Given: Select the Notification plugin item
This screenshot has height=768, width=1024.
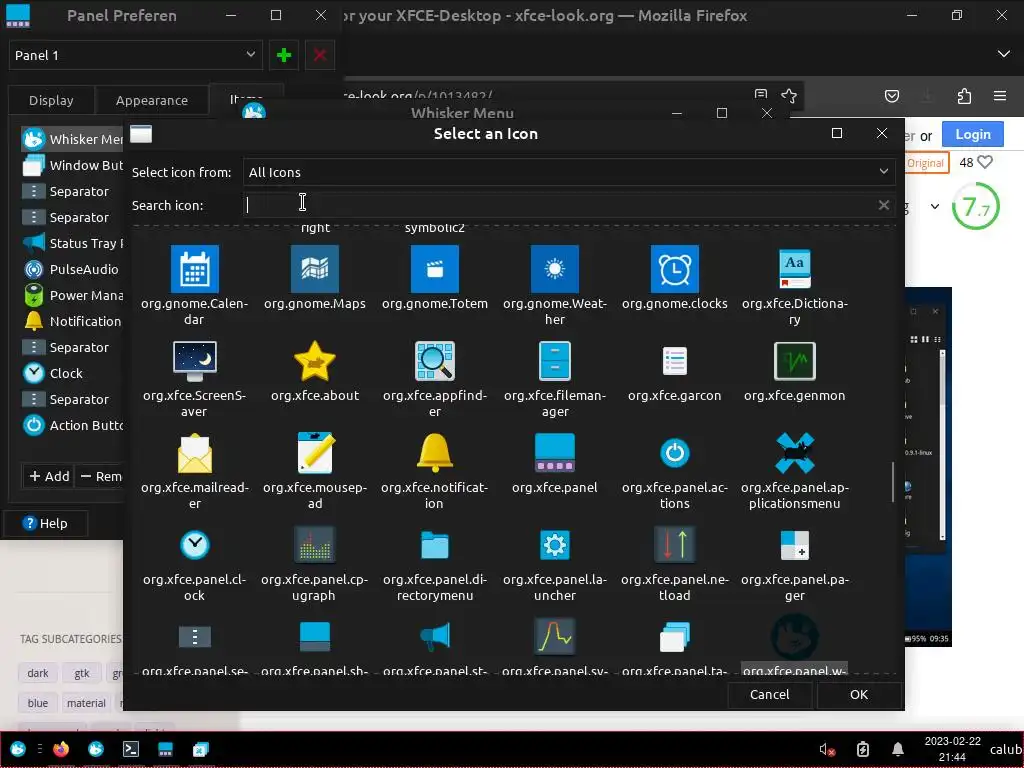Looking at the screenshot, I should [x=72, y=321].
